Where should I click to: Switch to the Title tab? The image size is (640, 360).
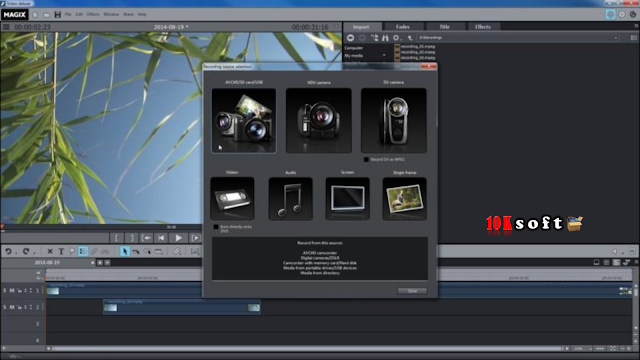(444, 27)
